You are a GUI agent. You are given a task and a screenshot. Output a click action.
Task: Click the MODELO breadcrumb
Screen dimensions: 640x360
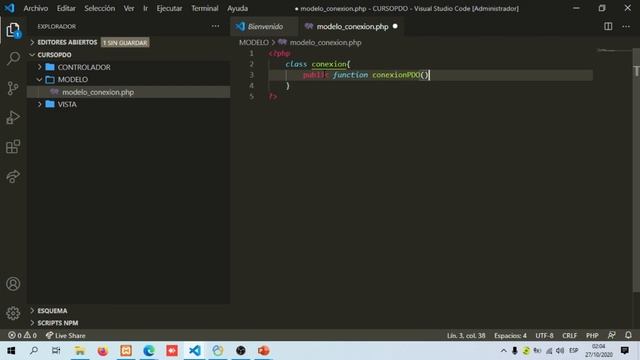pyautogui.click(x=253, y=42)
